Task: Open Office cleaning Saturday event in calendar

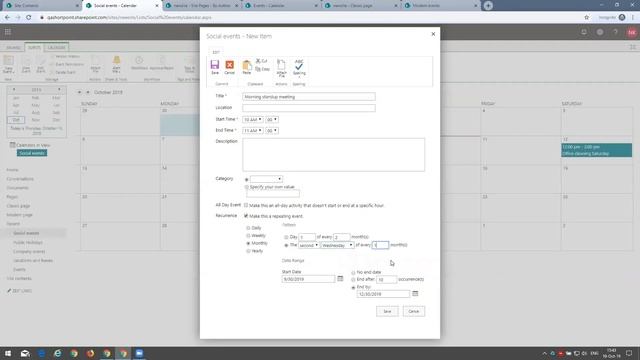Action: coord(596,150)
